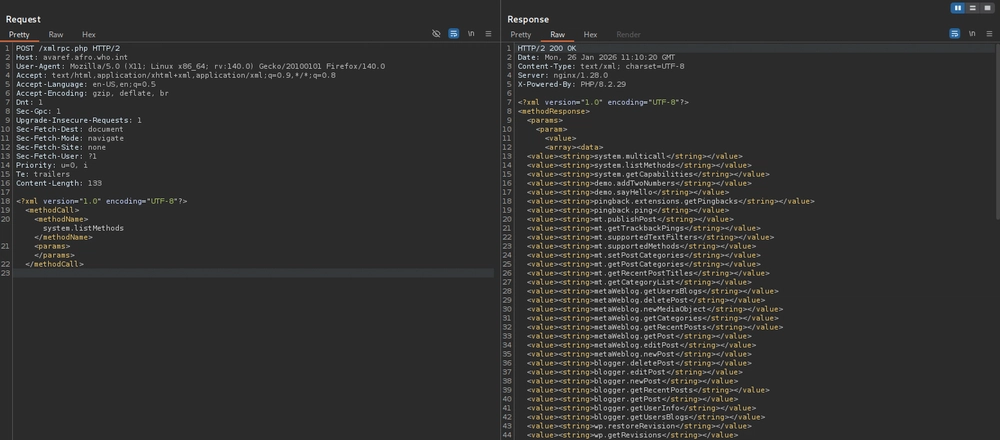
Task: Open Request panel hamburger options menu
Action: (x=489, y=34)
